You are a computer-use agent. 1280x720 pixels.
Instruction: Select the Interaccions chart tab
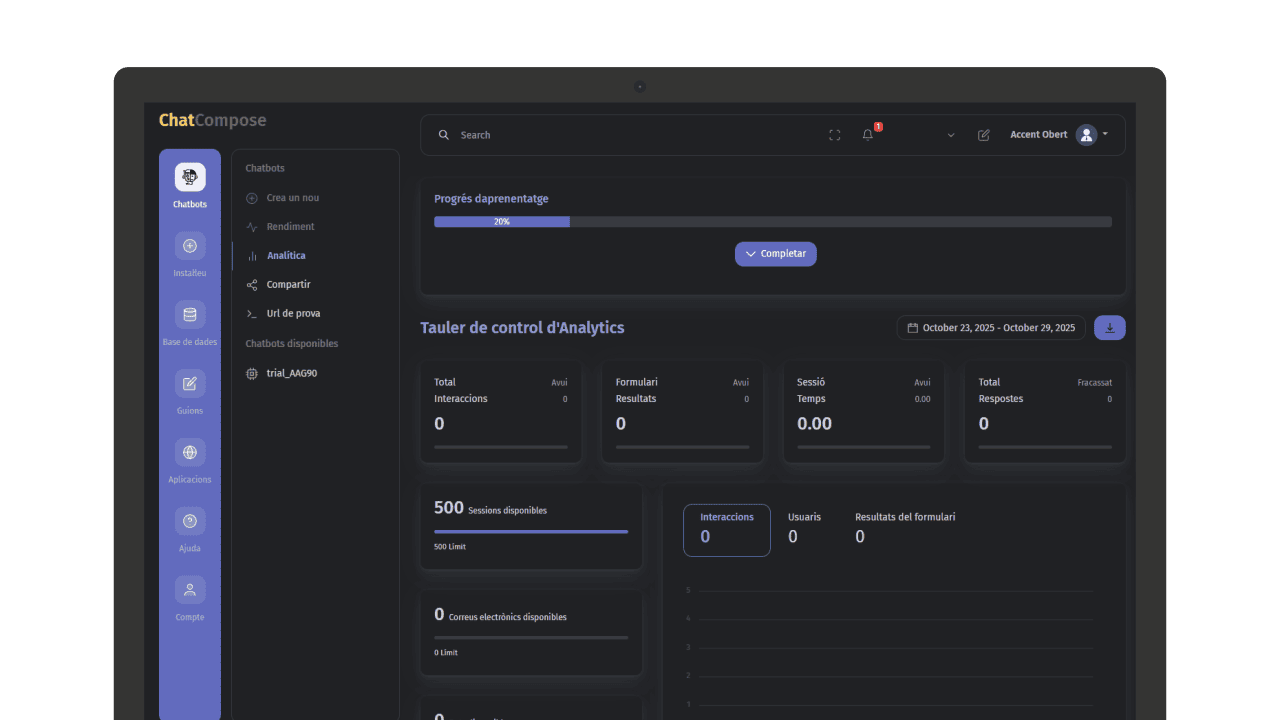click(x=727, y=530)
